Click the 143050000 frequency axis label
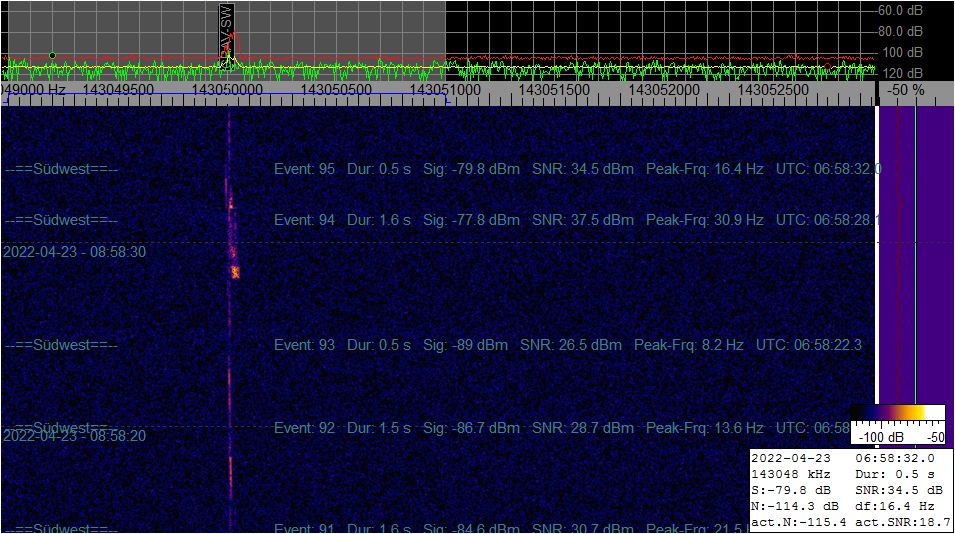The width and height of the screenshot is (955, 534). tap(227, 90)
